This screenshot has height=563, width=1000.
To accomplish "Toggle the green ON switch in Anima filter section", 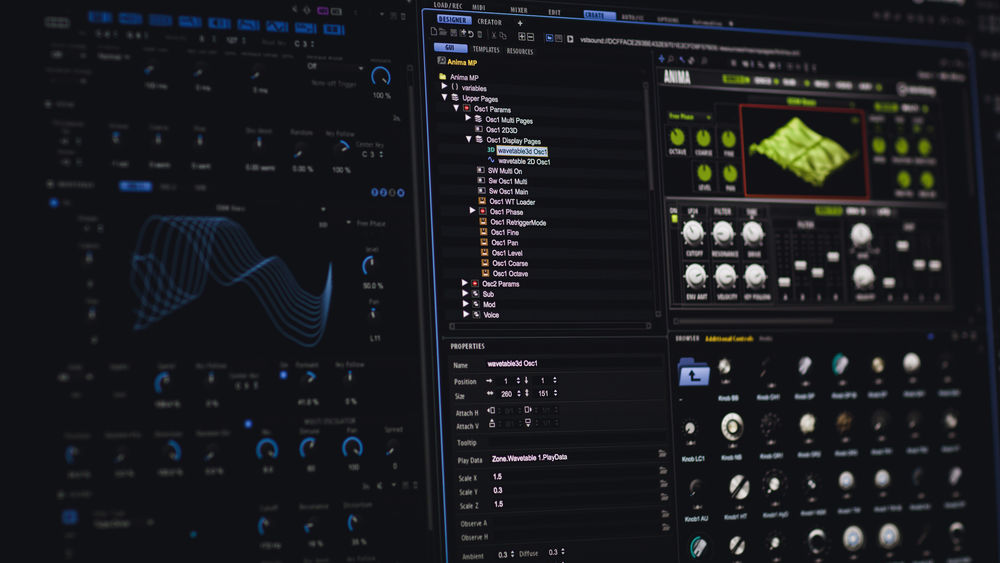I will (673, 218).
